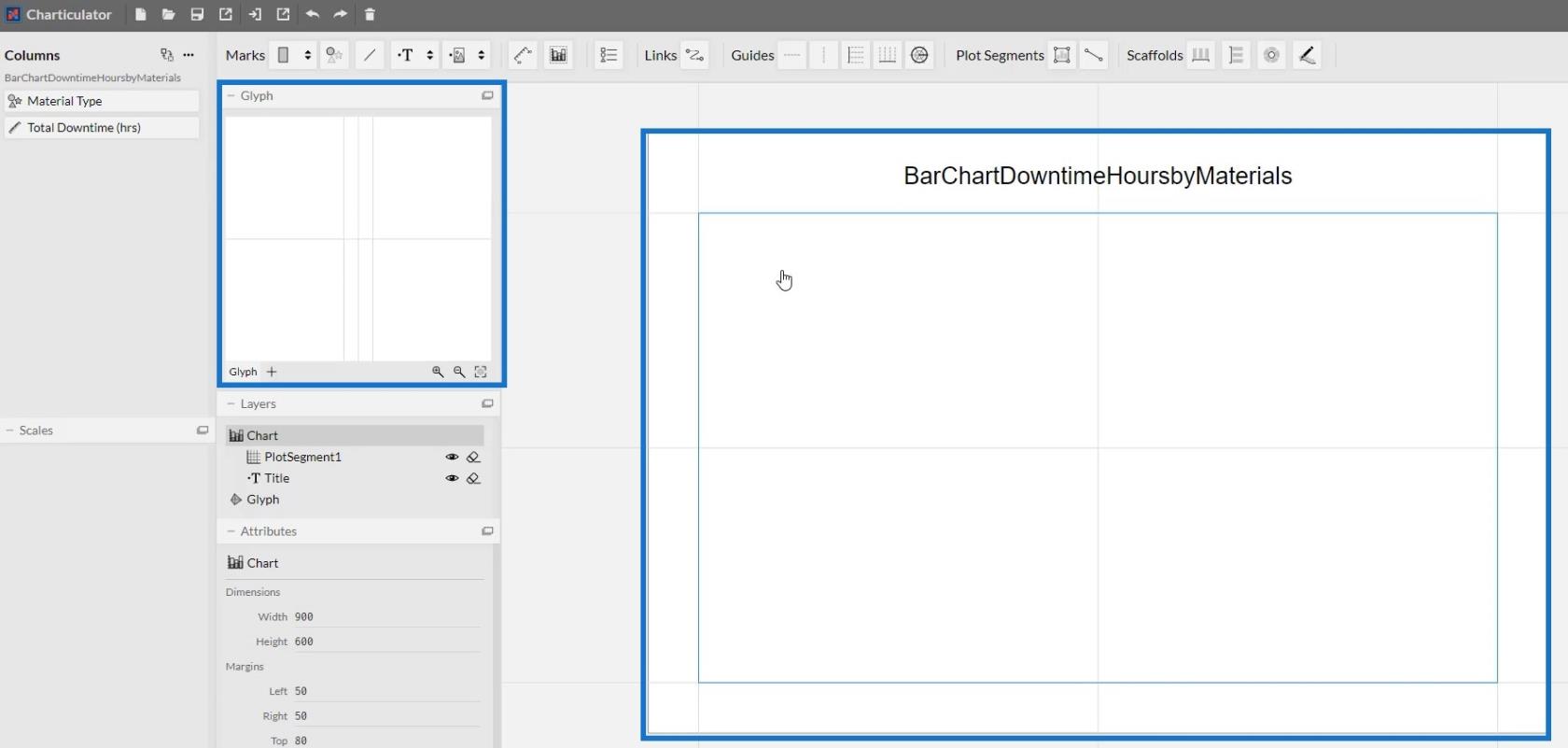The image size is (1568, 748).
Task: Select the 2D region plot segment tool
Action: tap(1061, 55)
